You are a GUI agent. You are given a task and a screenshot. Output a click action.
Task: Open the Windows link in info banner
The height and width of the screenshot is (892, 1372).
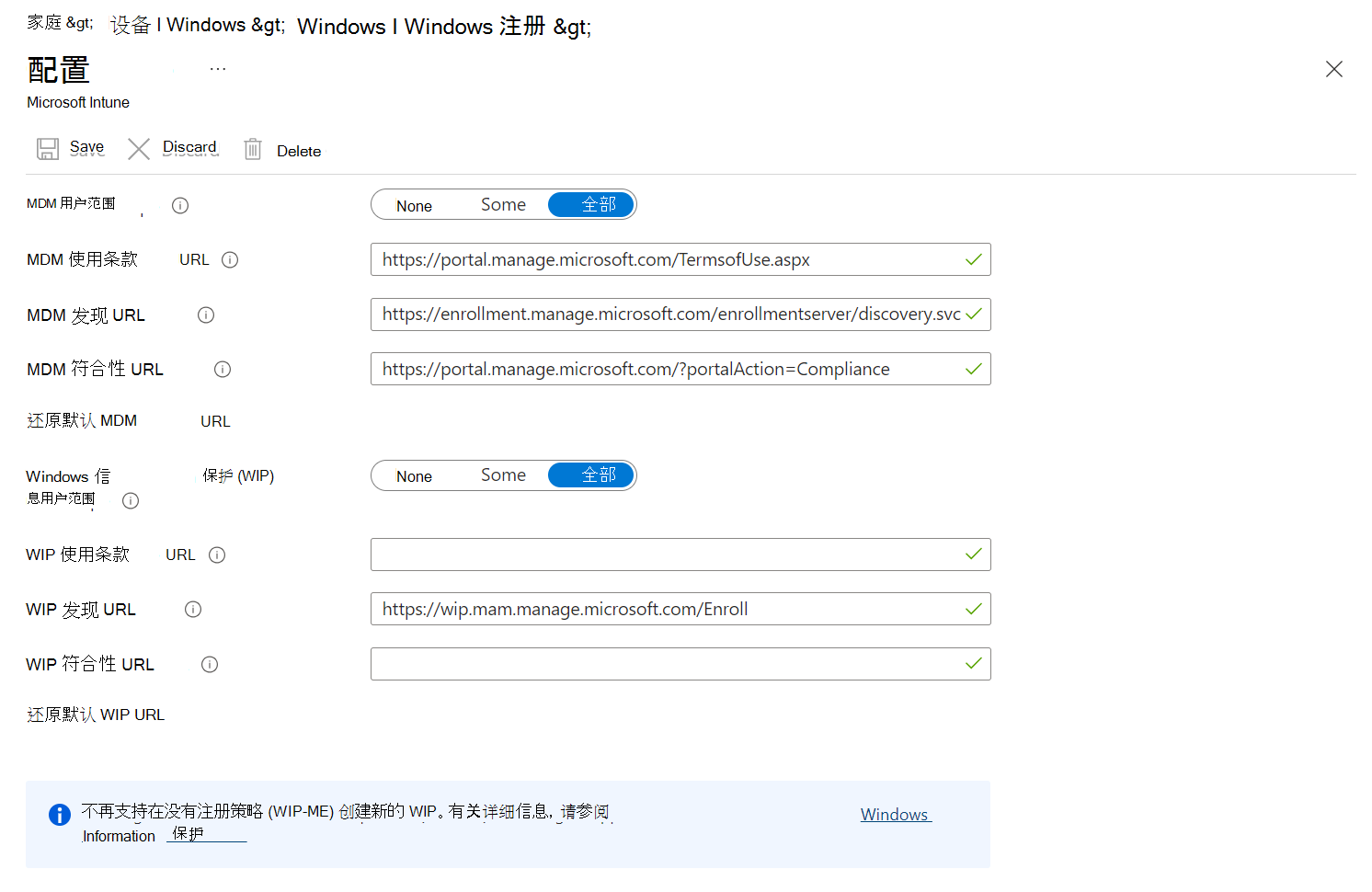coord(896,815)
